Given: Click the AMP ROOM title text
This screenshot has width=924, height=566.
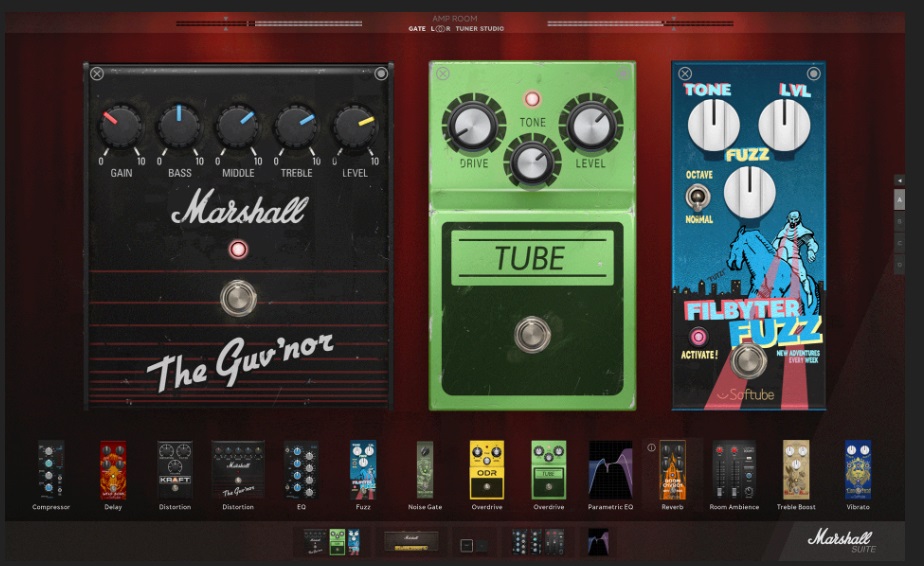Looking at the screenshot, I should (x=455, y=19).
